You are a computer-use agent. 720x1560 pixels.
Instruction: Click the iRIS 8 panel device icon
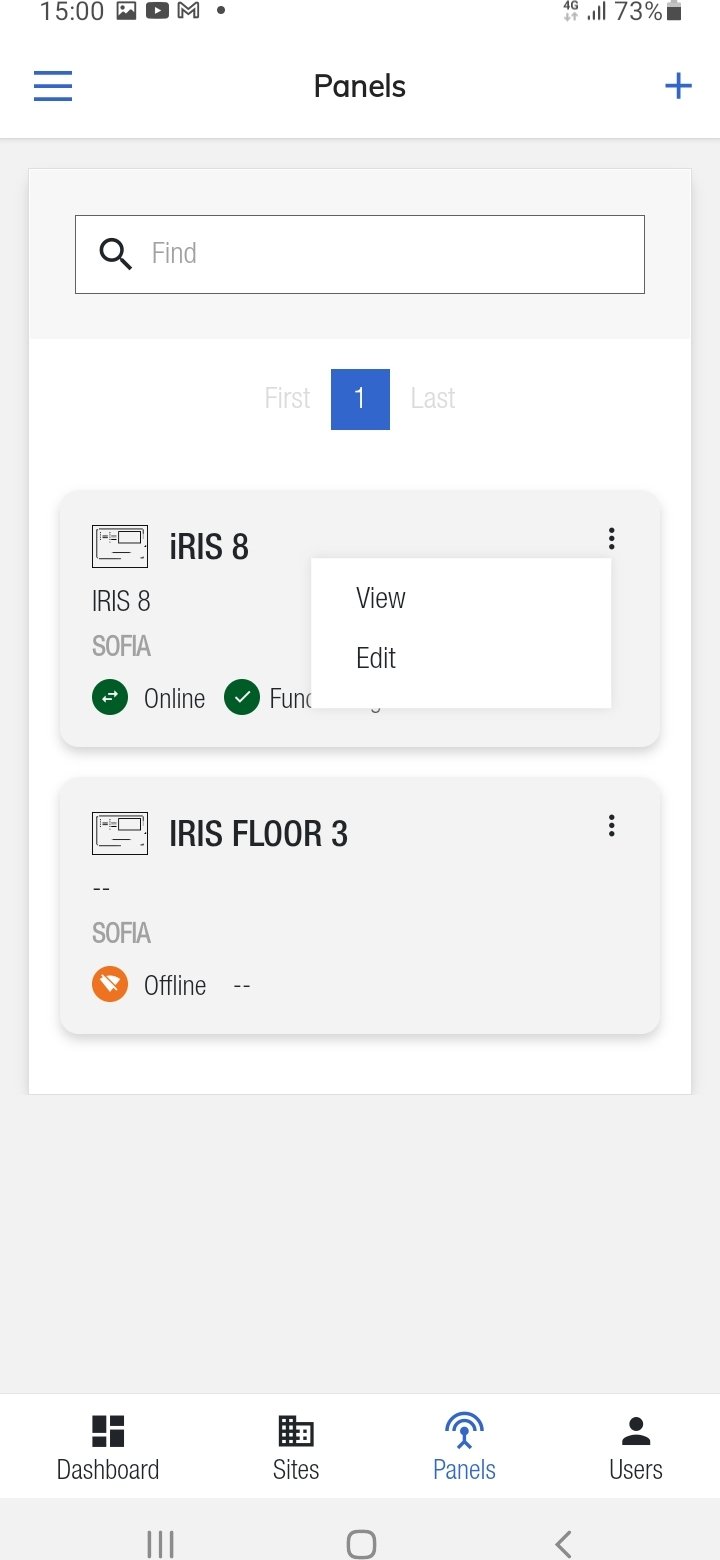coord(120,547)
